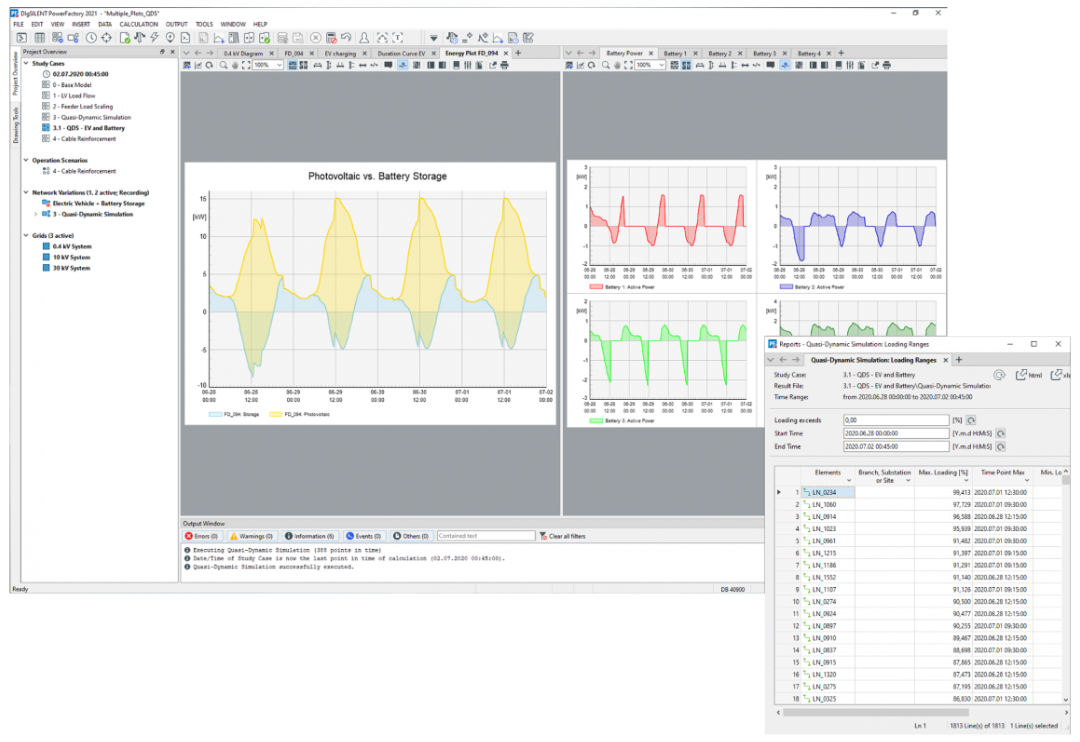Select Electric Vehicle + Battery Storage variation
This screenshot has width=1080, height=742.
98,203
